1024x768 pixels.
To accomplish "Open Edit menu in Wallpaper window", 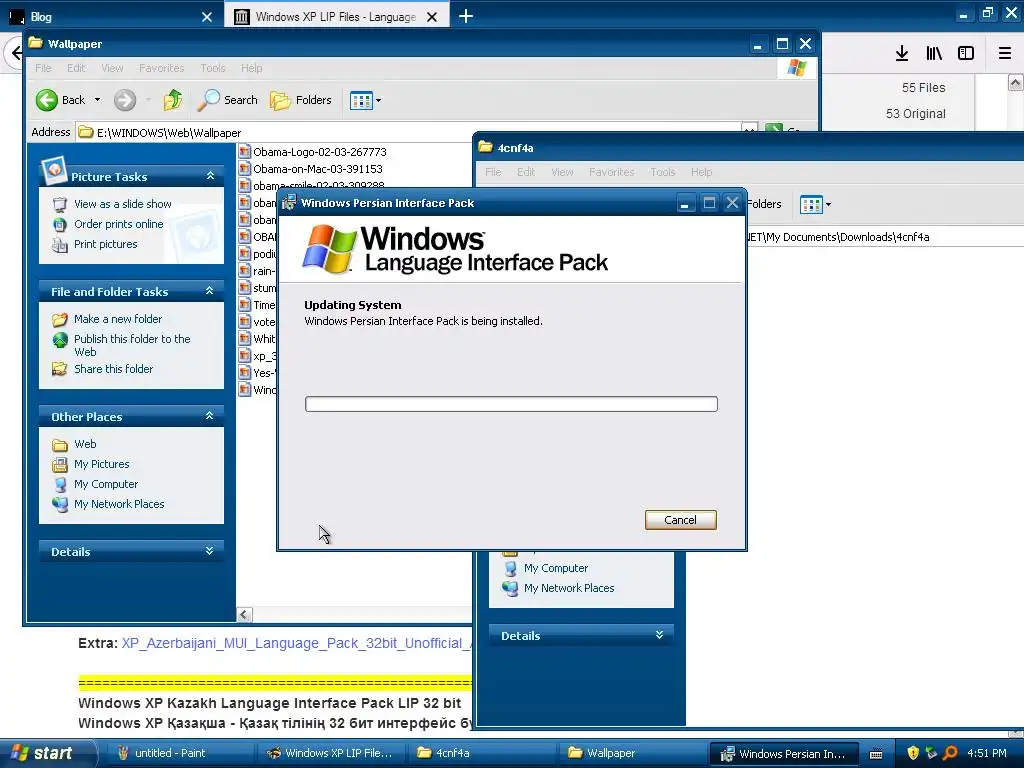I will point(76,68).
